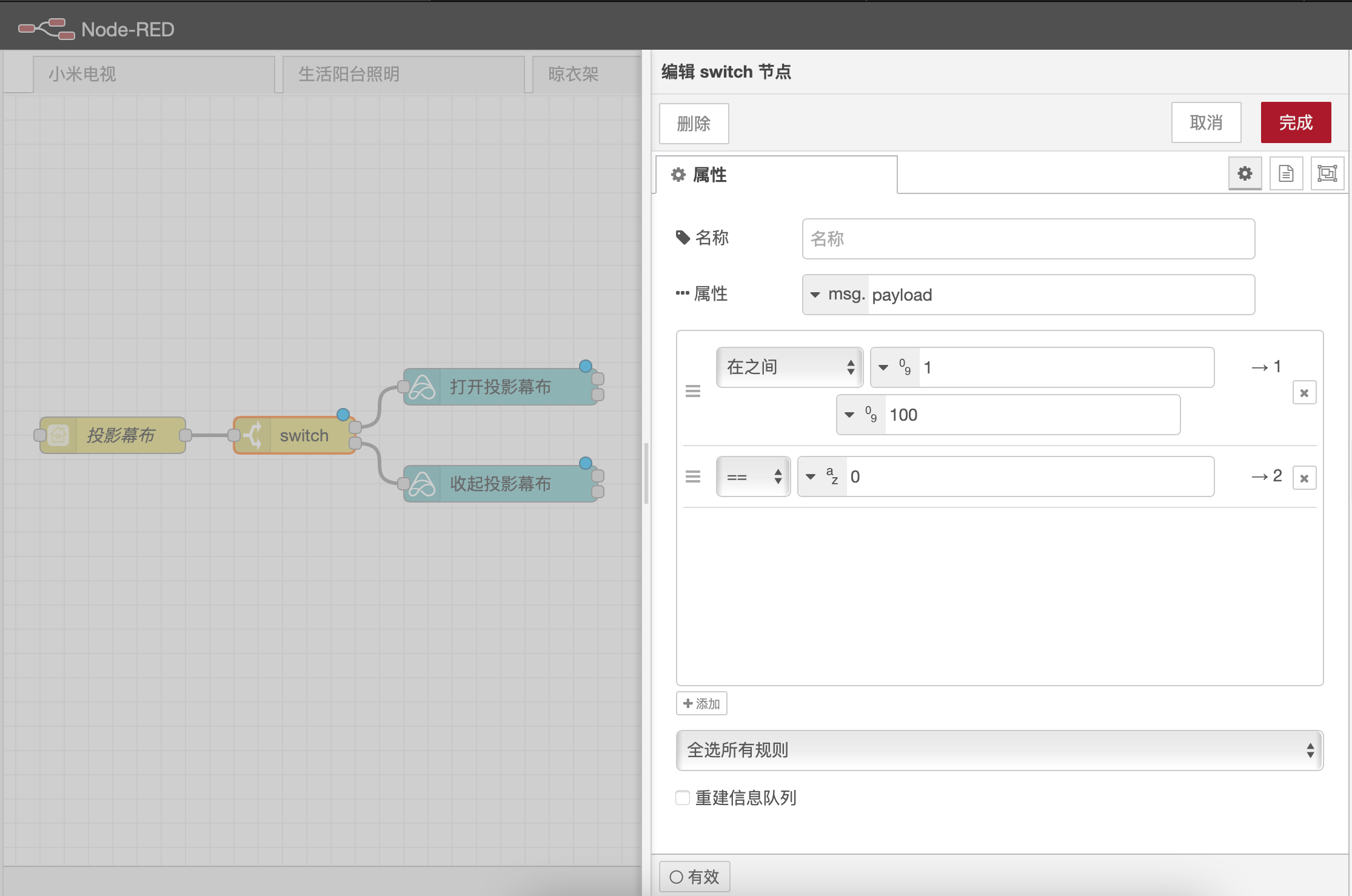1352x896 pixels.
Task: Click the →2 output label of rule 2
Action: 1267,475
